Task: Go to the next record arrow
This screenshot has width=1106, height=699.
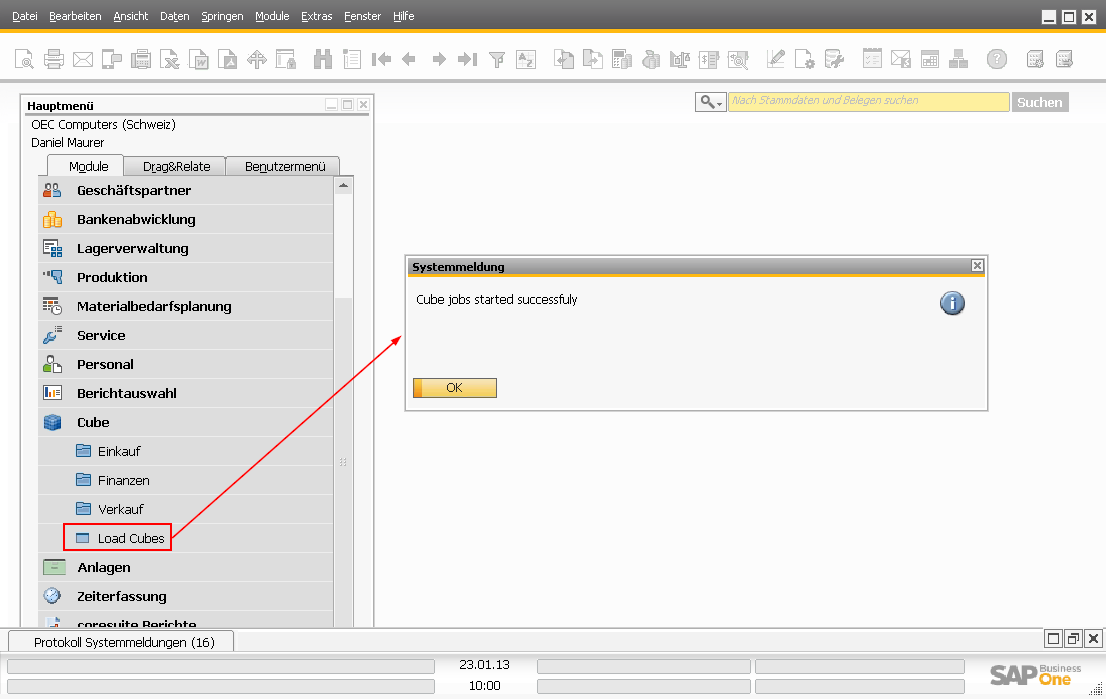Action: (x=439, y=59)
